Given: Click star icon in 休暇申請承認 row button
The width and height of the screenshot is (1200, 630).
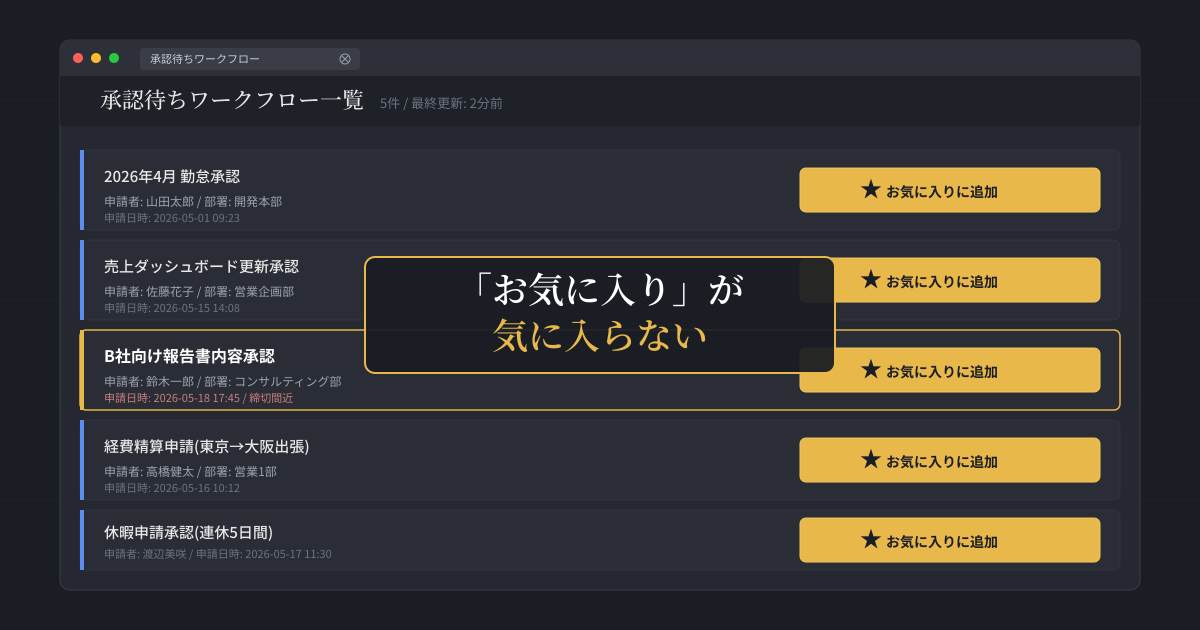Looking at the screenshot, I should pyautogui.click(x=870, y=539).
